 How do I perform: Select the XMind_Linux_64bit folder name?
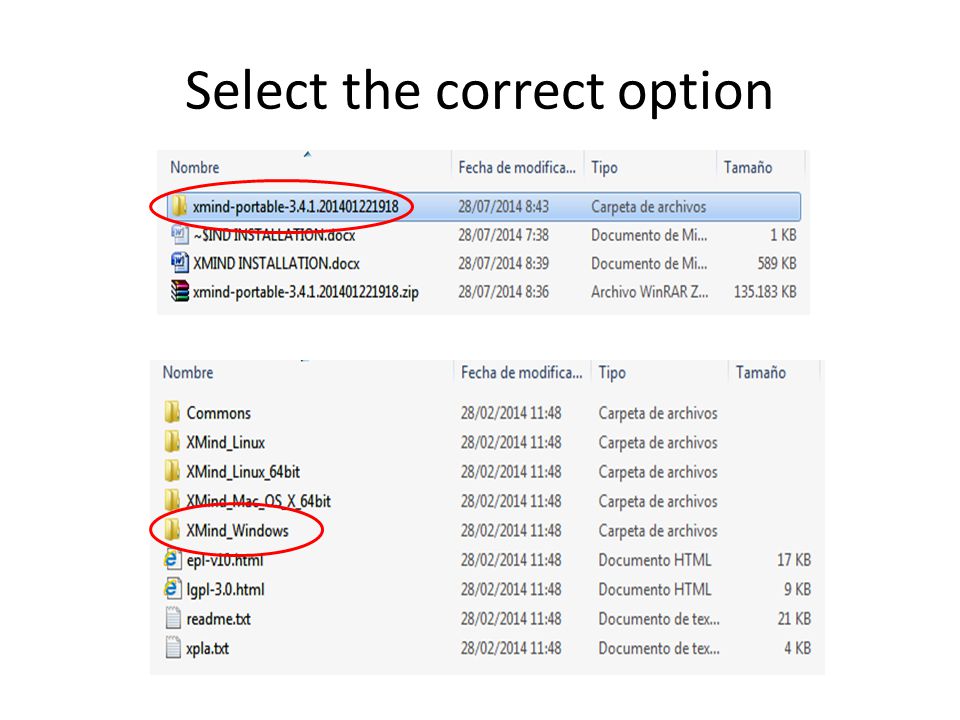coord(243,471)
